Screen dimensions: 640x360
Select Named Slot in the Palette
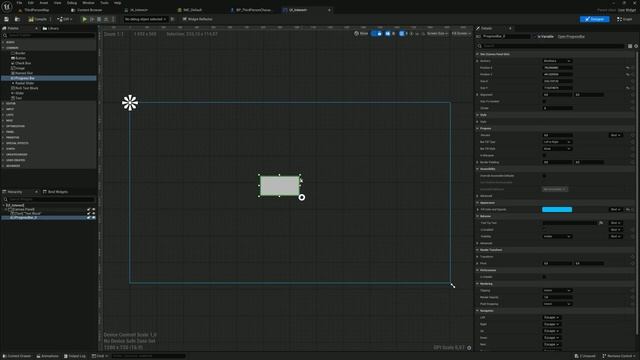click(23, 73)
